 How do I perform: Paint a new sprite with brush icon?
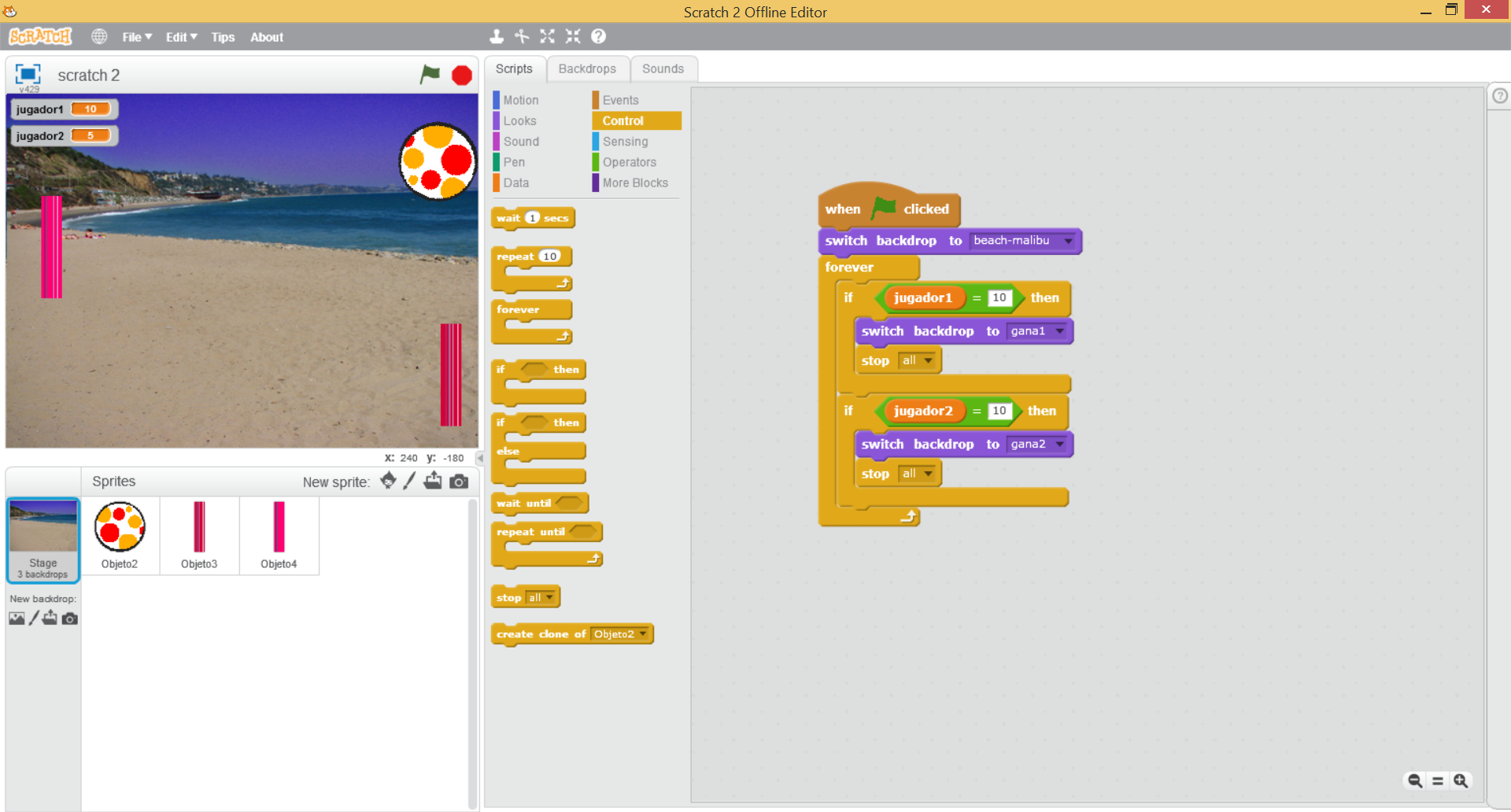click(409, 482)
